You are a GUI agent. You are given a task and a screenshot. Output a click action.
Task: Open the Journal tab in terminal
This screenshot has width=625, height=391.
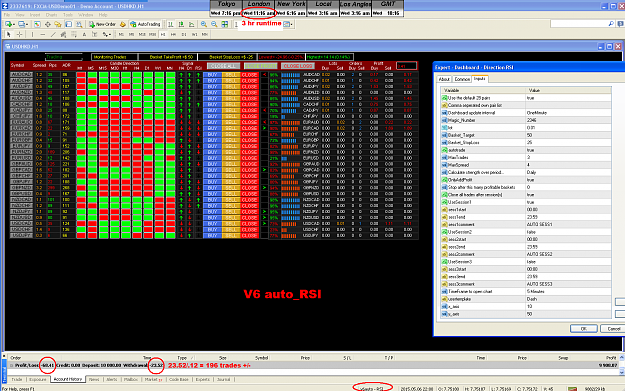(x=224, y=379)
